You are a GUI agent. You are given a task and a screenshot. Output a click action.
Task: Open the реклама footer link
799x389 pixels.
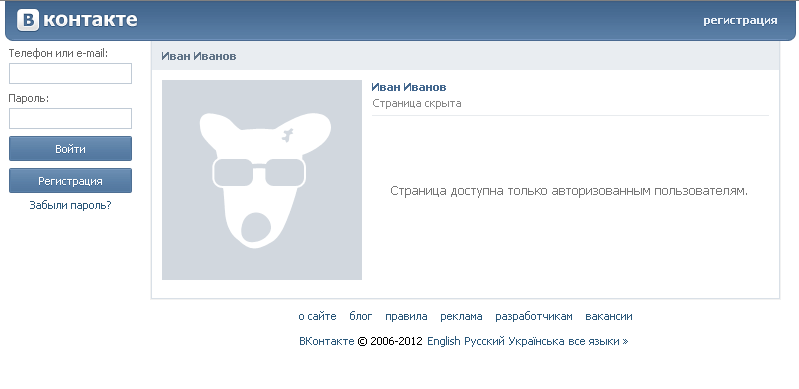click(461, 316)
